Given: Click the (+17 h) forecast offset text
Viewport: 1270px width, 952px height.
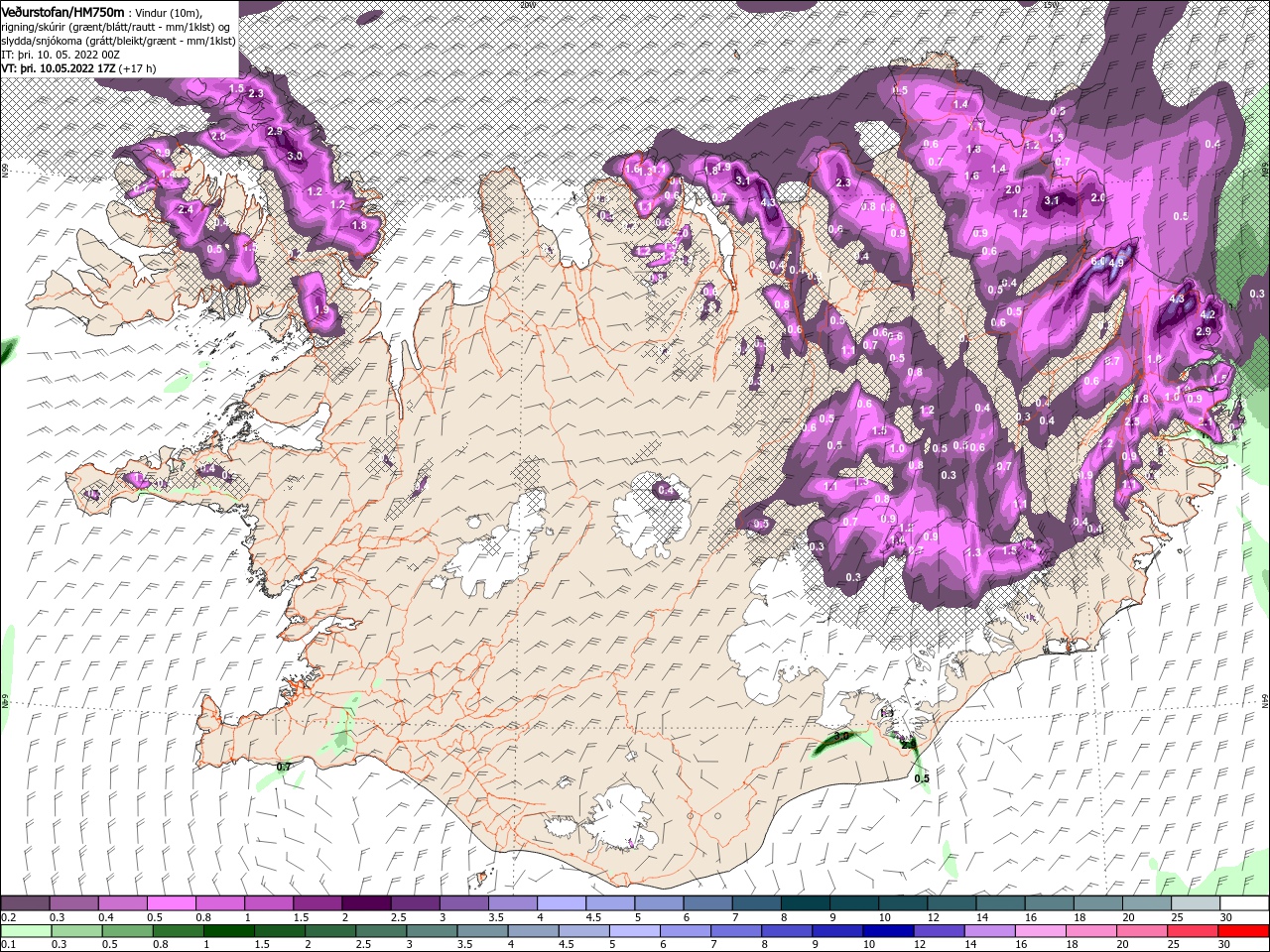Looking at the screenshot, I should tap(138, 68).
